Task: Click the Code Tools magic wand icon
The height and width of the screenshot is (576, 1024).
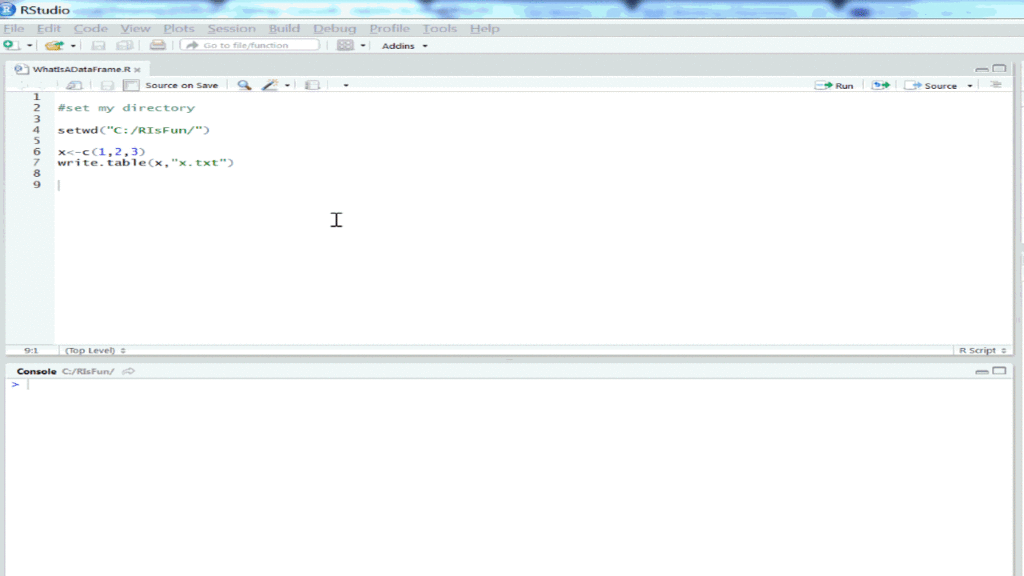Action: click(x=270, y=85)
